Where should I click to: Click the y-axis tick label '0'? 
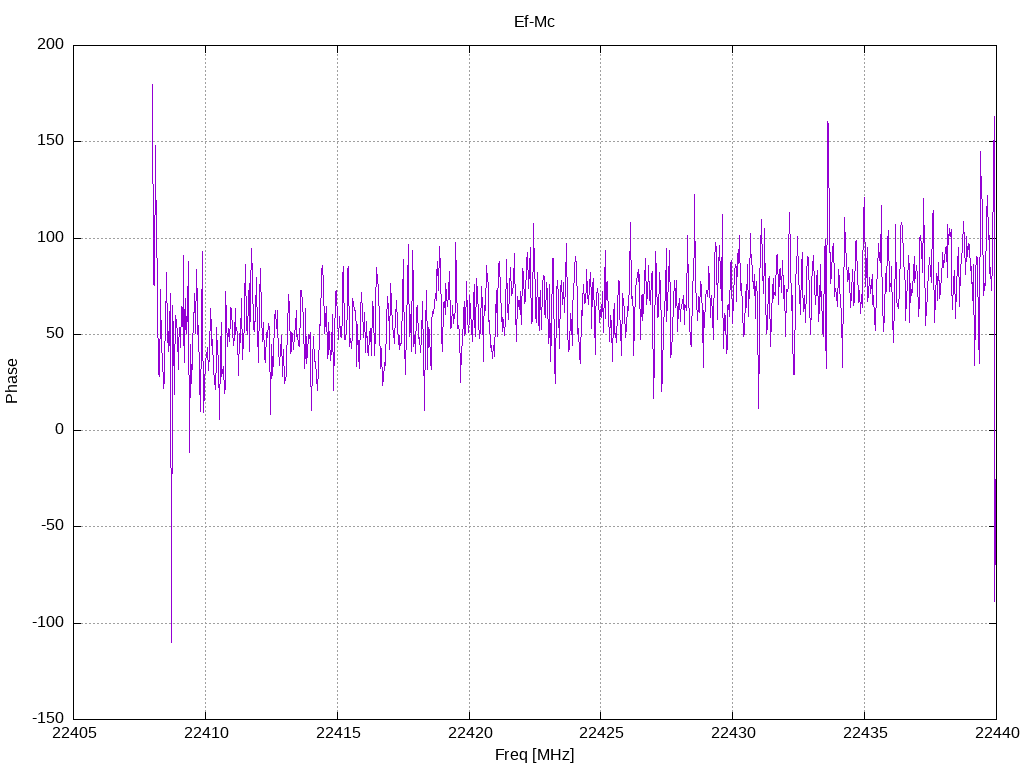(60, 430)
